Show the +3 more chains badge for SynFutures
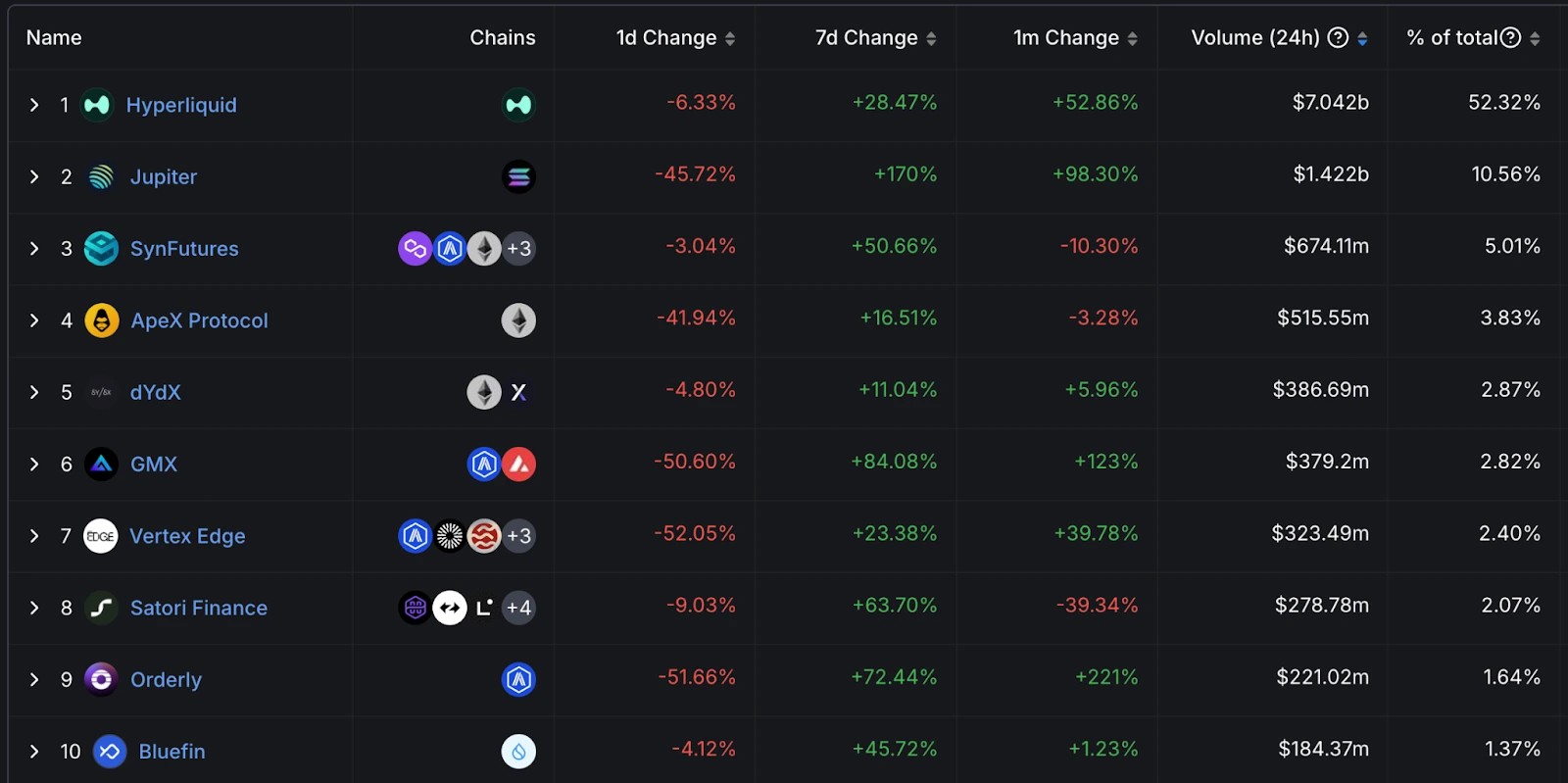The image size is (1568, 783). click(518, 249)
